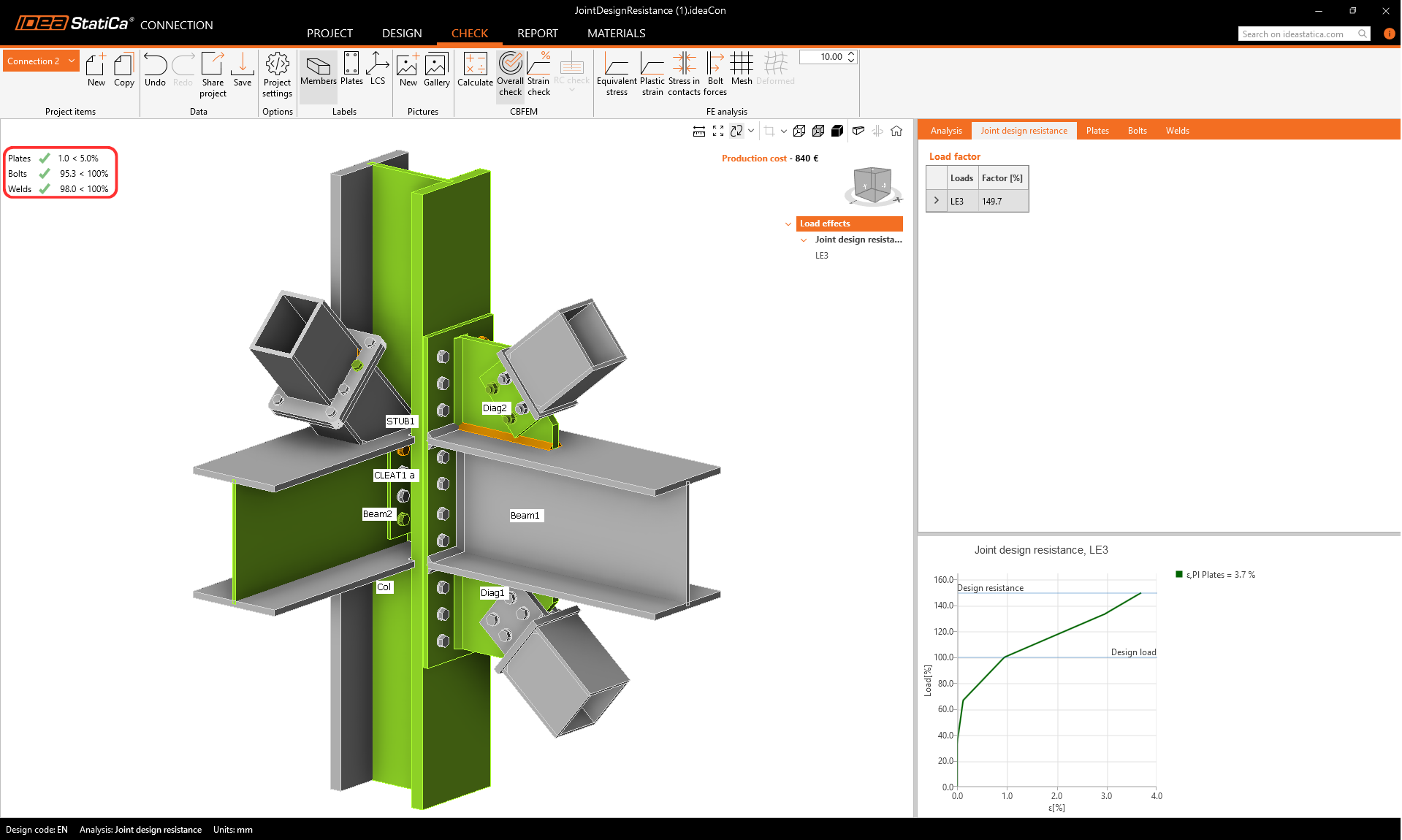Screen dimensions: 1402x840
Task: Click the Share project icon
Action: click(x=213, y=75)
